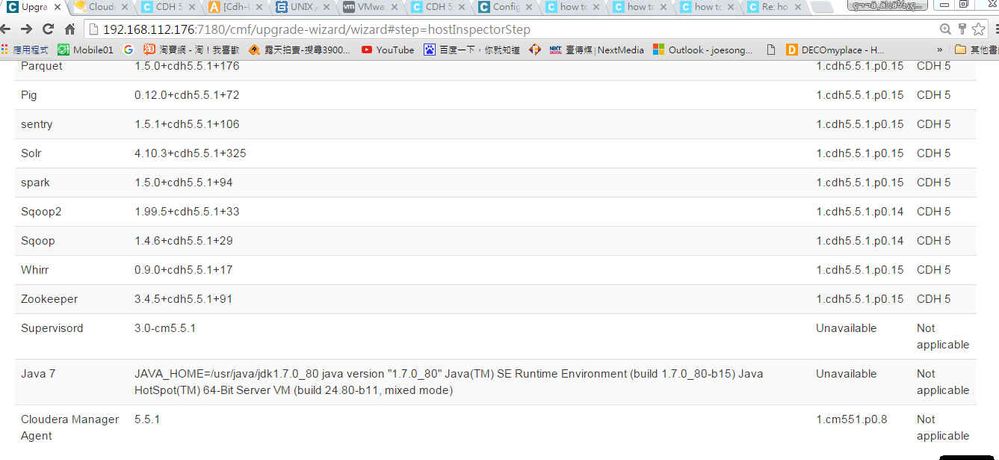This screenshot has height=460, width=999.
Task: Select Sqoop2 row release 1.cdh5.5.1.p0.14
Action: coord(860,212)
